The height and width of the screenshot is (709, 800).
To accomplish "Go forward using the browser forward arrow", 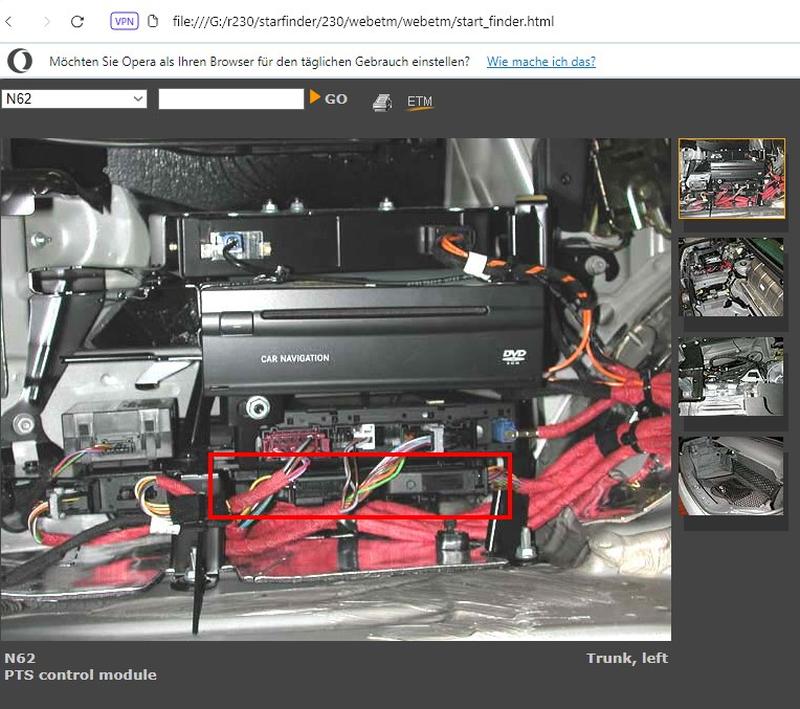I will (x=47, y=21).
